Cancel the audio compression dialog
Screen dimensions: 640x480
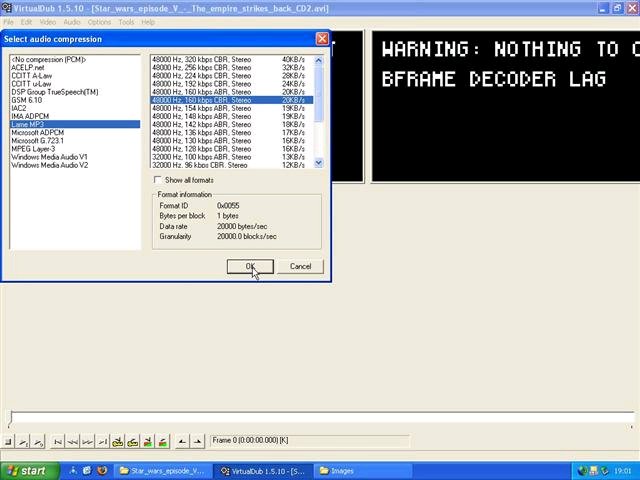pyautogui.click(x=300, y=267)
